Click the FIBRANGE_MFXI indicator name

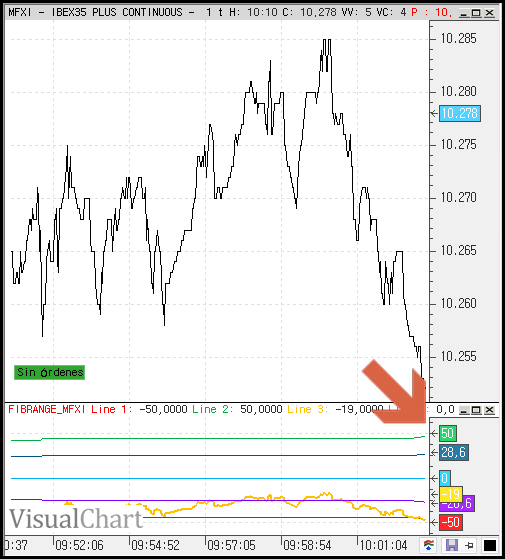(x=47, y=409)
